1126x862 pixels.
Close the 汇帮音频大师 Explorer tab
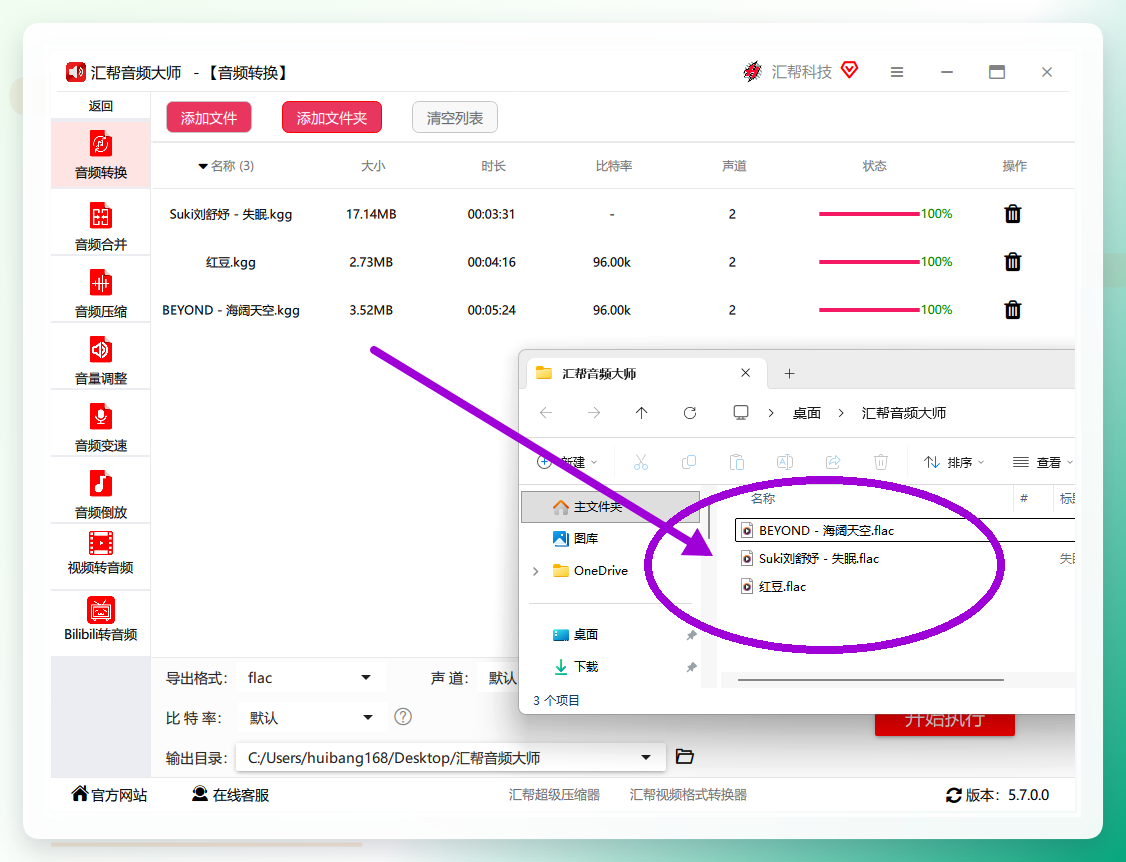pos(745,373)
